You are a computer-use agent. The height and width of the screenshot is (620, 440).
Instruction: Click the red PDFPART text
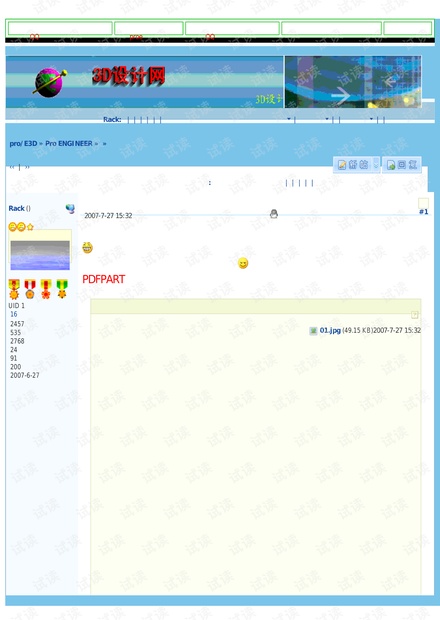(x=104, y=279)
